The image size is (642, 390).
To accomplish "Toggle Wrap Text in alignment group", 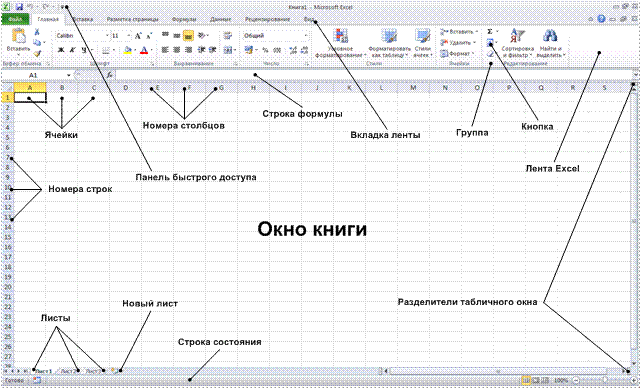I will (228, 36).
